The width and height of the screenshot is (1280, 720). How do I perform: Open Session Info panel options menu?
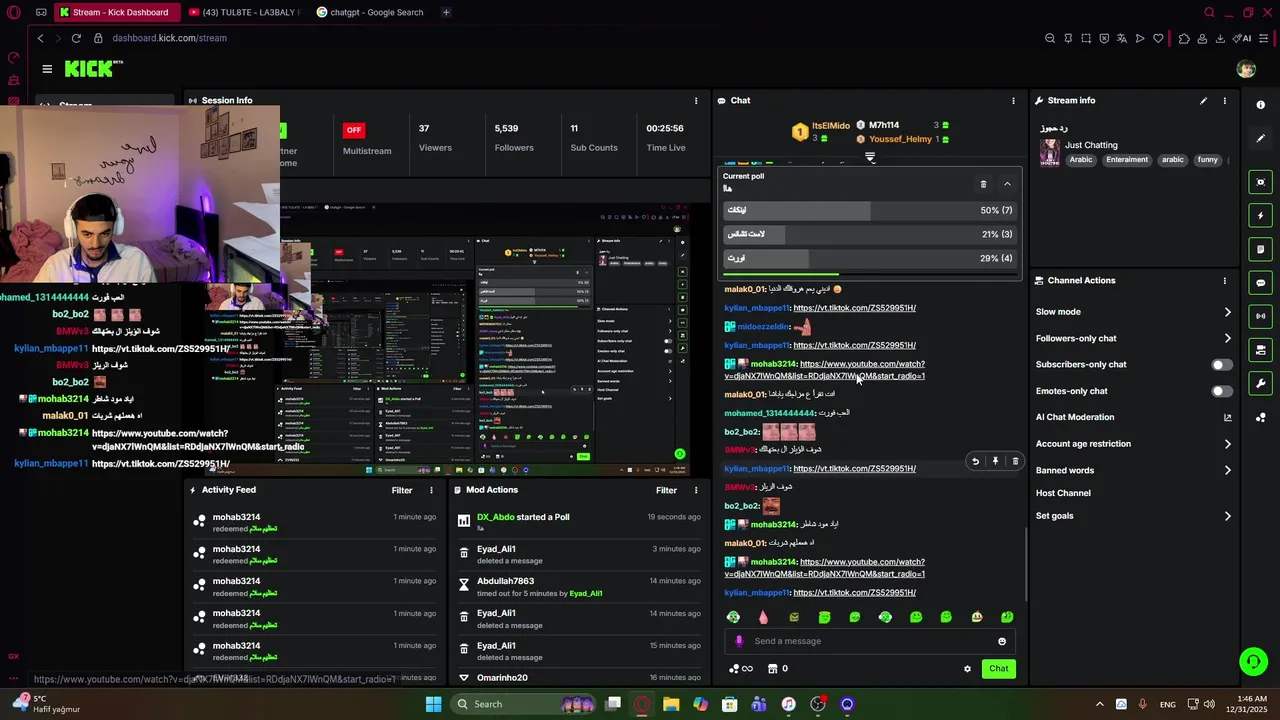[x=696, y=100]
